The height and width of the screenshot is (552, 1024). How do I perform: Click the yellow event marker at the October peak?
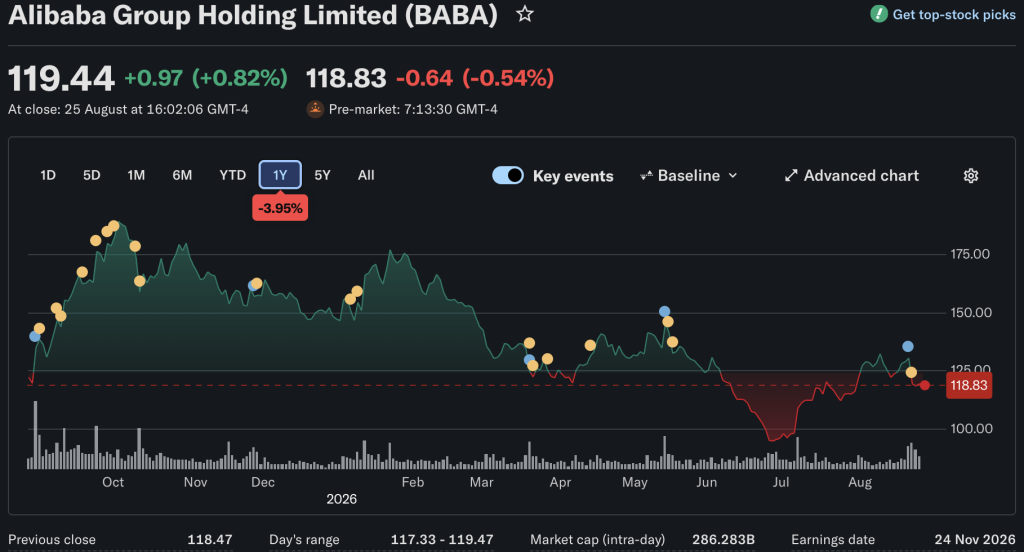point(114,226)
